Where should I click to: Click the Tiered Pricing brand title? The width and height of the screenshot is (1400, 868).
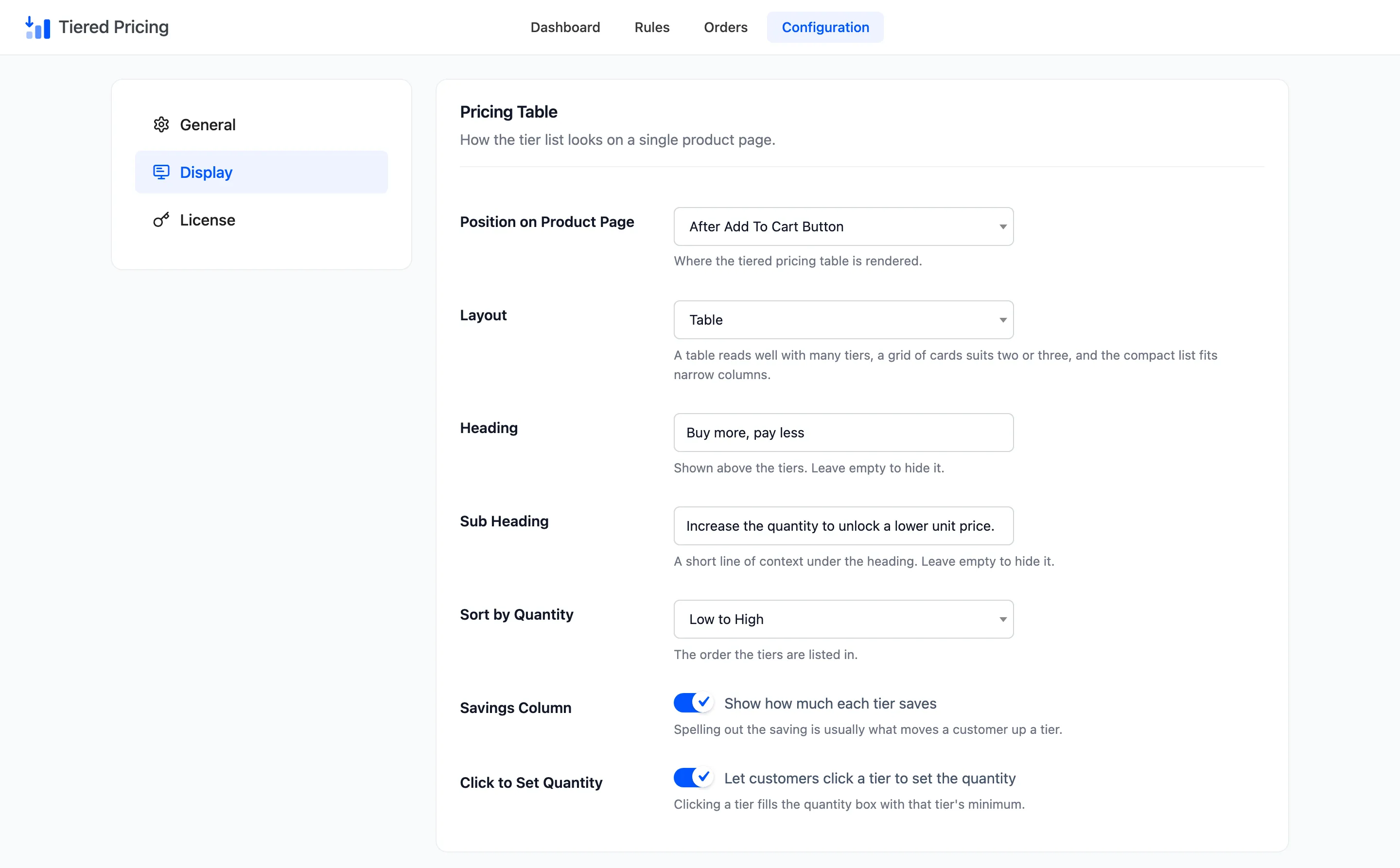point(114,27)
